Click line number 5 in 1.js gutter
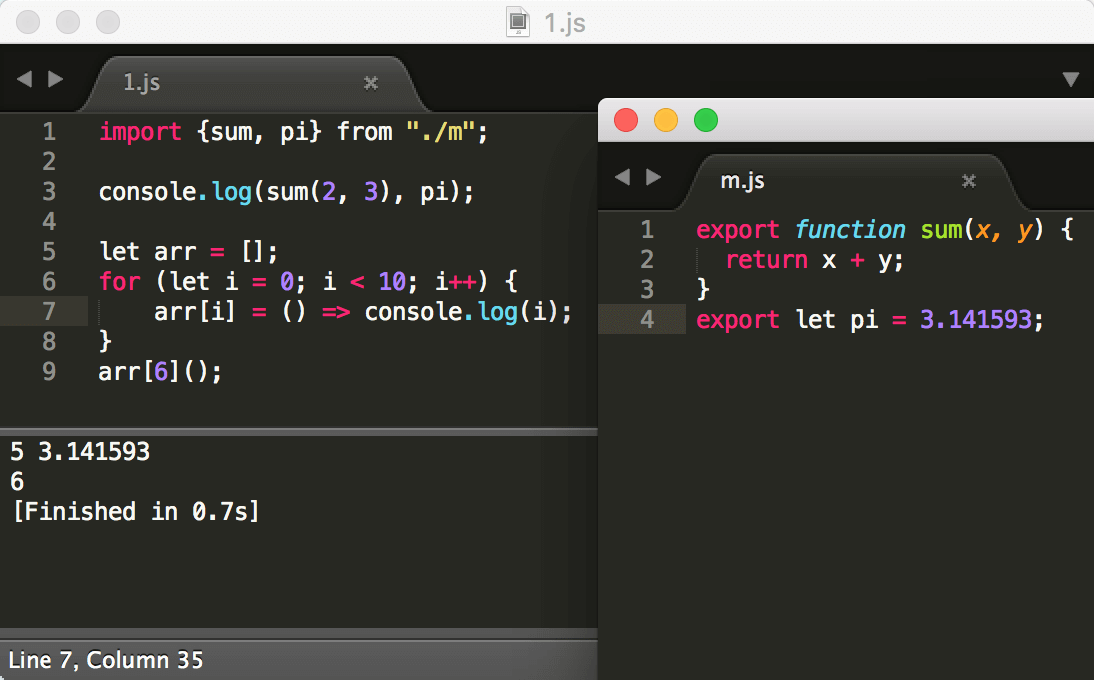Image resolution: width=1094 pixels, height=680 pixels. coord(49,252)
